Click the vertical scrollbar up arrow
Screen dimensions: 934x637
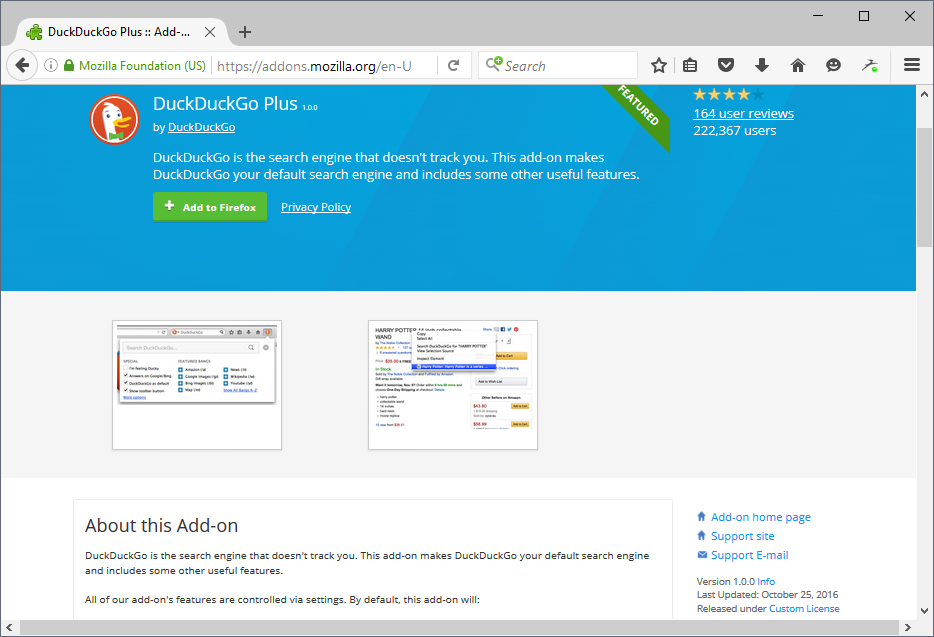point(924,94)
